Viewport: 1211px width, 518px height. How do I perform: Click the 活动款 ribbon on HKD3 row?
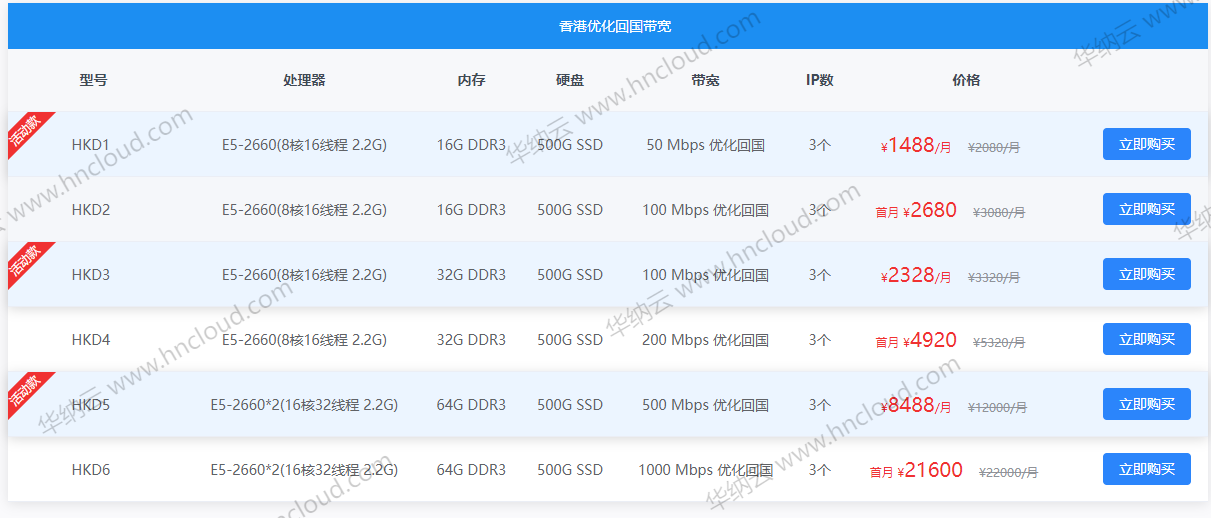[27, 262]
